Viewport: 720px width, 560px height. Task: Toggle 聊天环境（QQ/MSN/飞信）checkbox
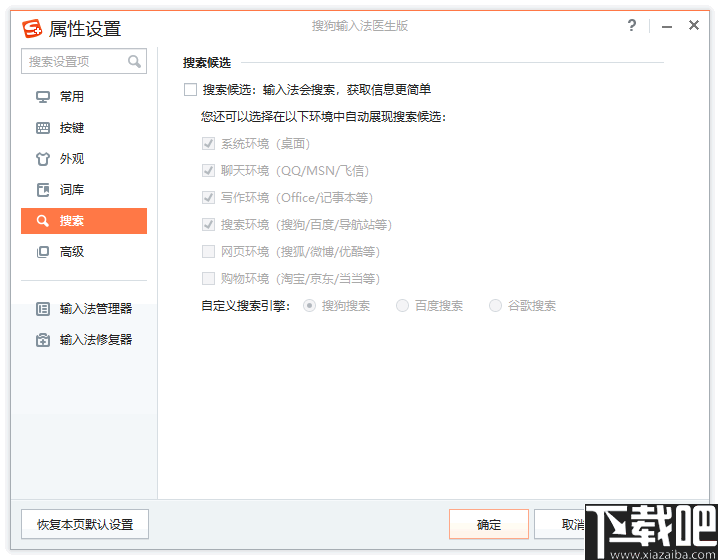click(x=208, y=171)
